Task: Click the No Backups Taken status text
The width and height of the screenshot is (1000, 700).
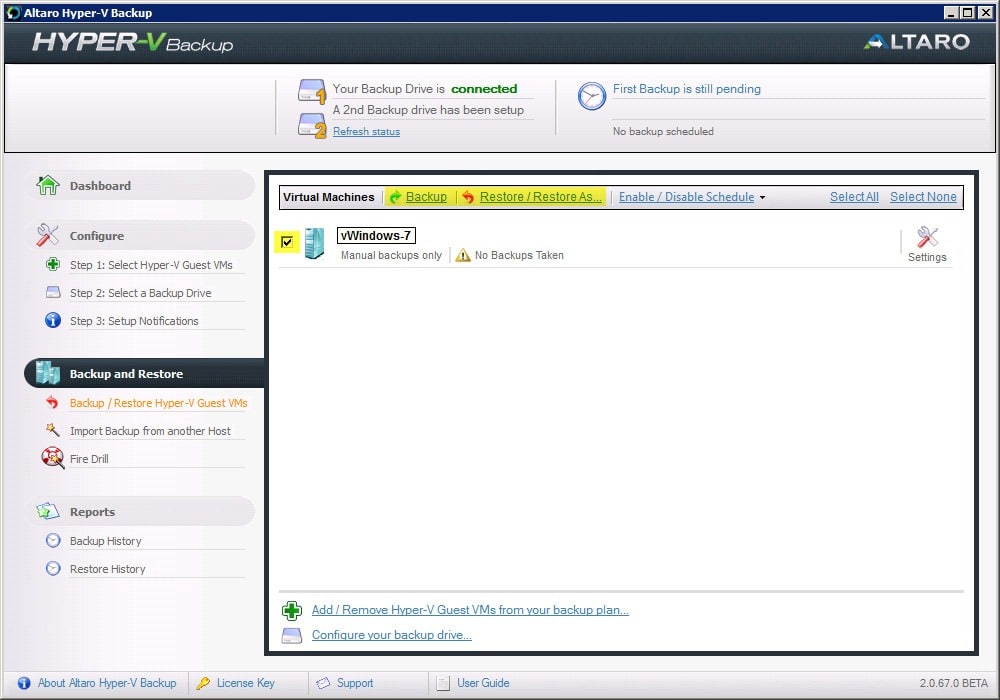Action: pyautogui.click(x=519, y=255)
